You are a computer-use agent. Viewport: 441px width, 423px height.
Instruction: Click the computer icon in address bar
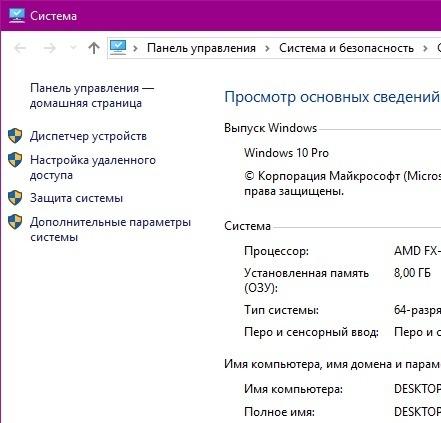pyautogui.click(x=118, y=48)
